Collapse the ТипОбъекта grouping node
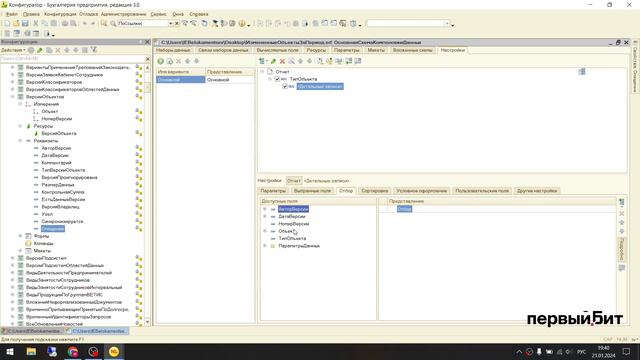The height and width of the screenshot is (360, 640). point(270,79)
